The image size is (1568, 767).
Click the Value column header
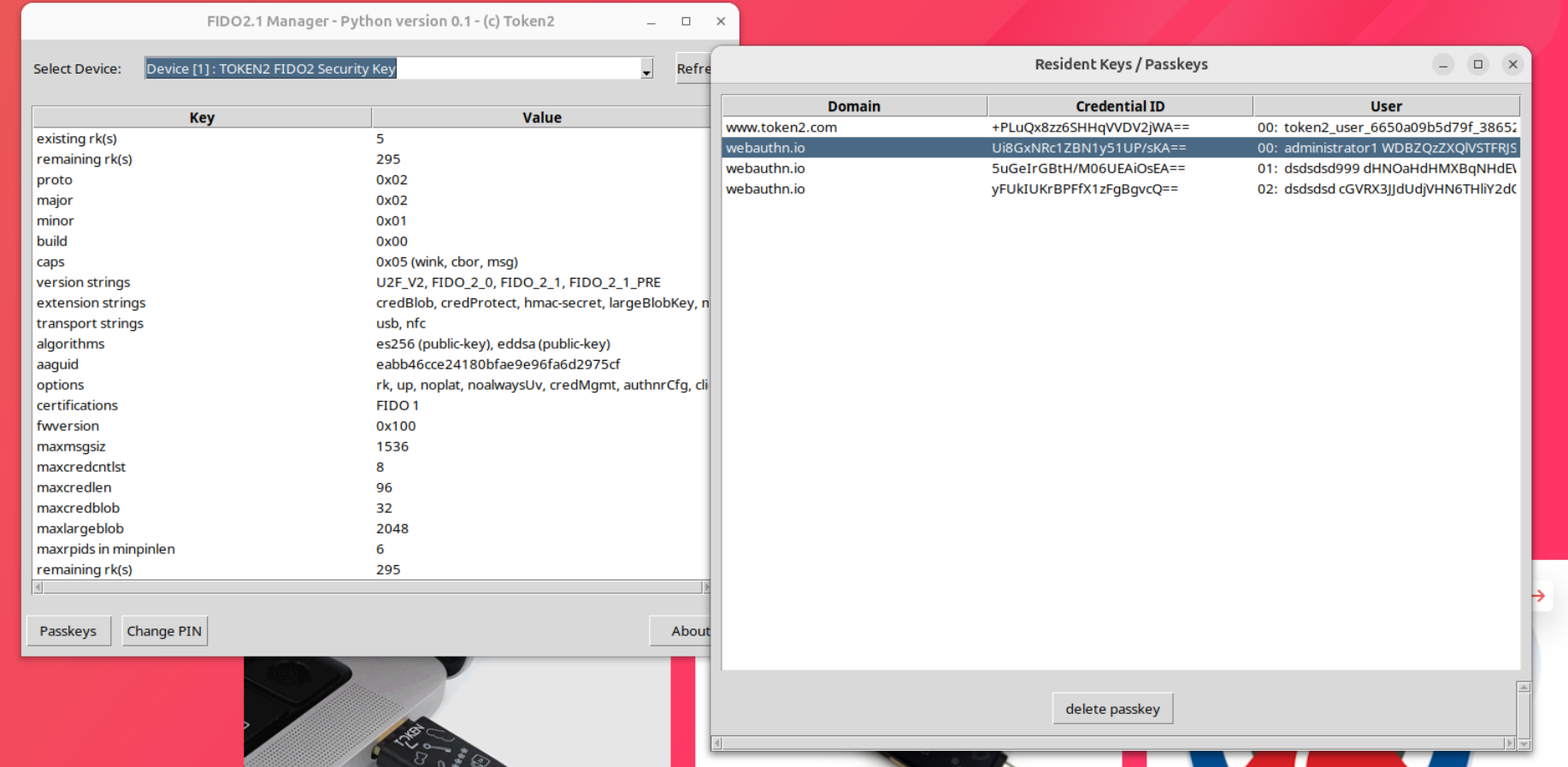coord(541,117)
